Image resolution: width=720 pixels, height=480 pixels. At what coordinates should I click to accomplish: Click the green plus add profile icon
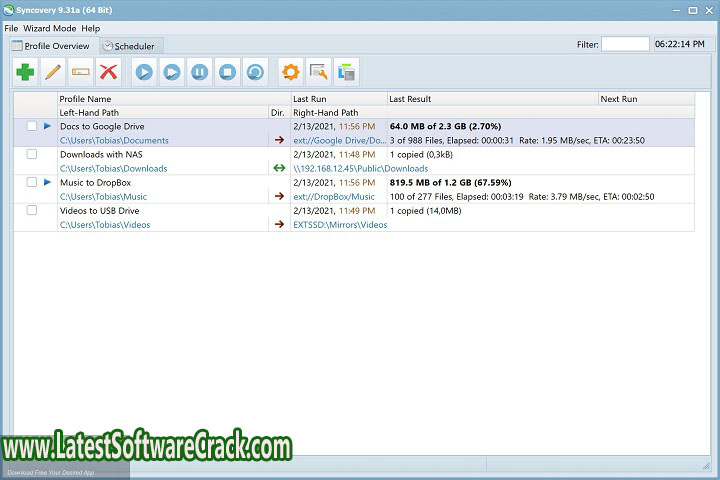pos(25,72)
